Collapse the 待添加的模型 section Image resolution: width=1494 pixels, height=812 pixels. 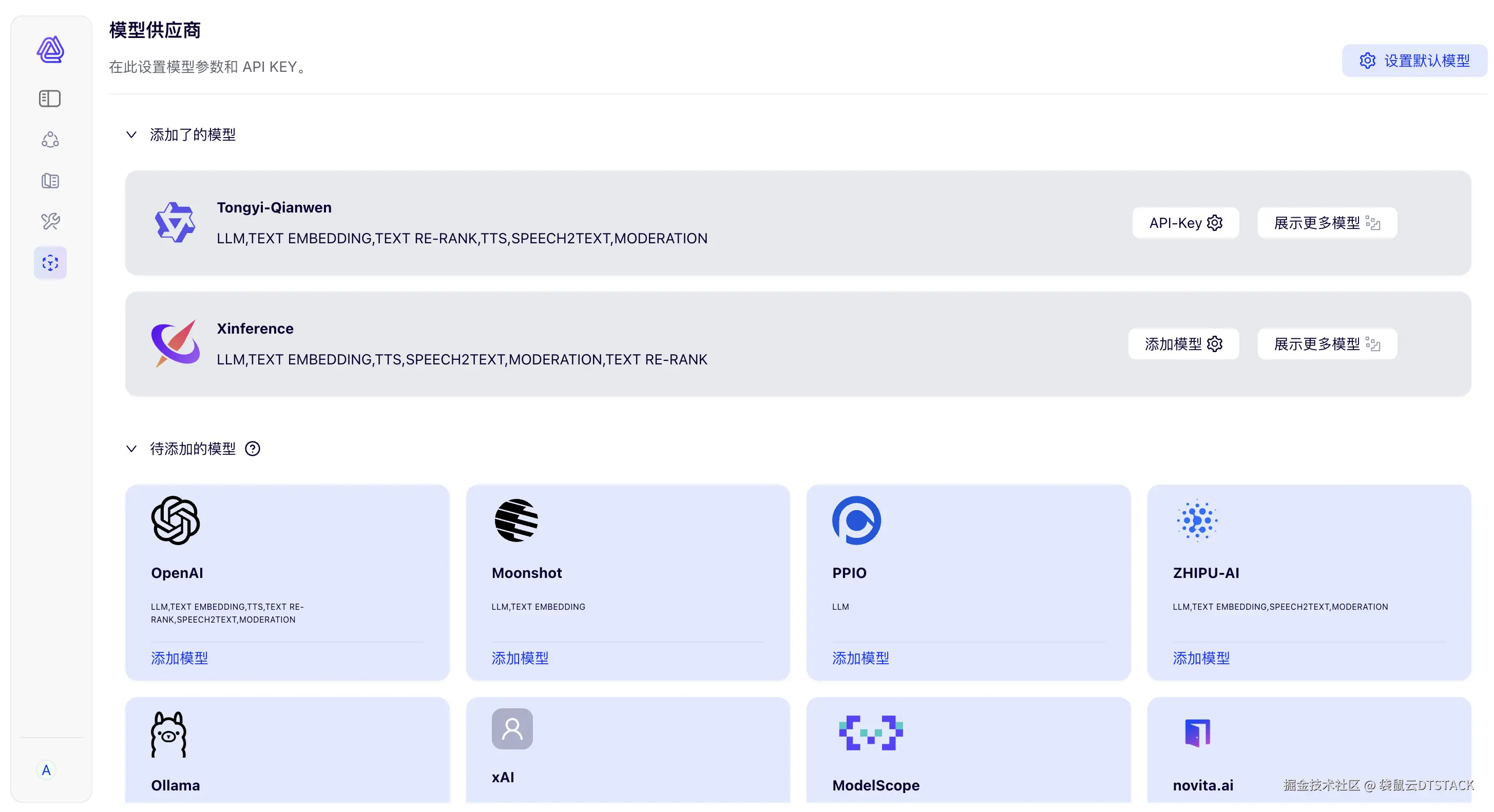(131, 448)
